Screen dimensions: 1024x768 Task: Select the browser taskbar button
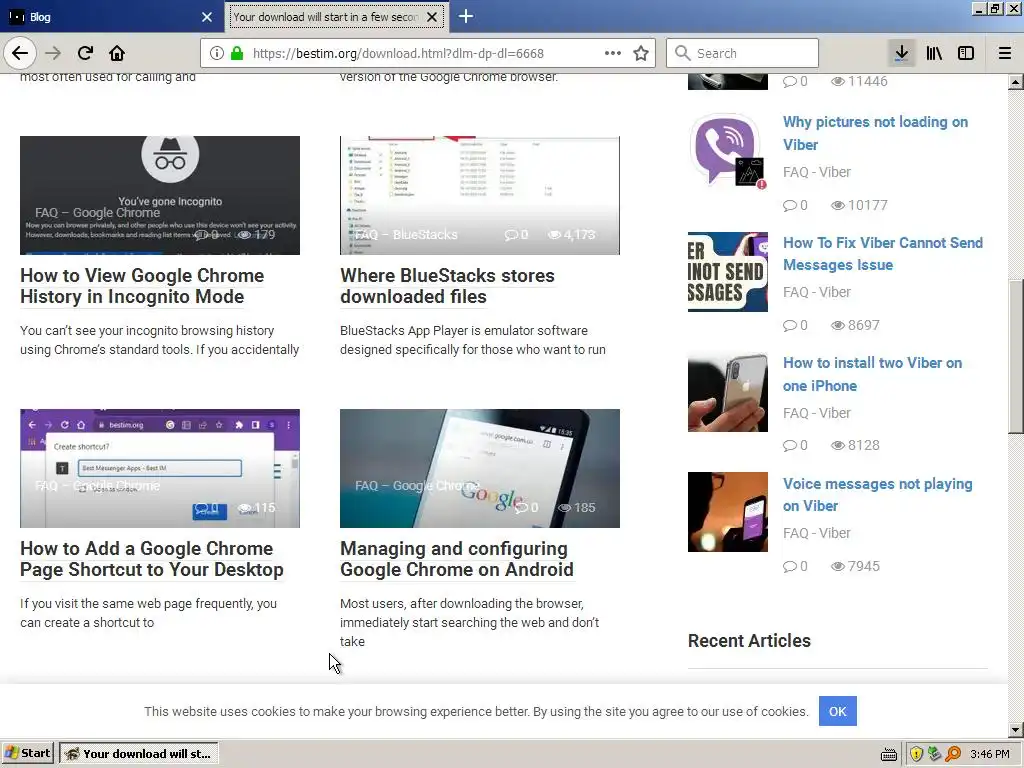click(138, 754)
